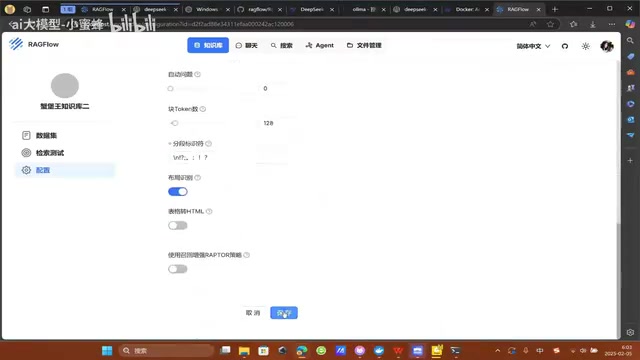
Task: Switch to the Docker browser tab
Action: [x=467, y=9]
